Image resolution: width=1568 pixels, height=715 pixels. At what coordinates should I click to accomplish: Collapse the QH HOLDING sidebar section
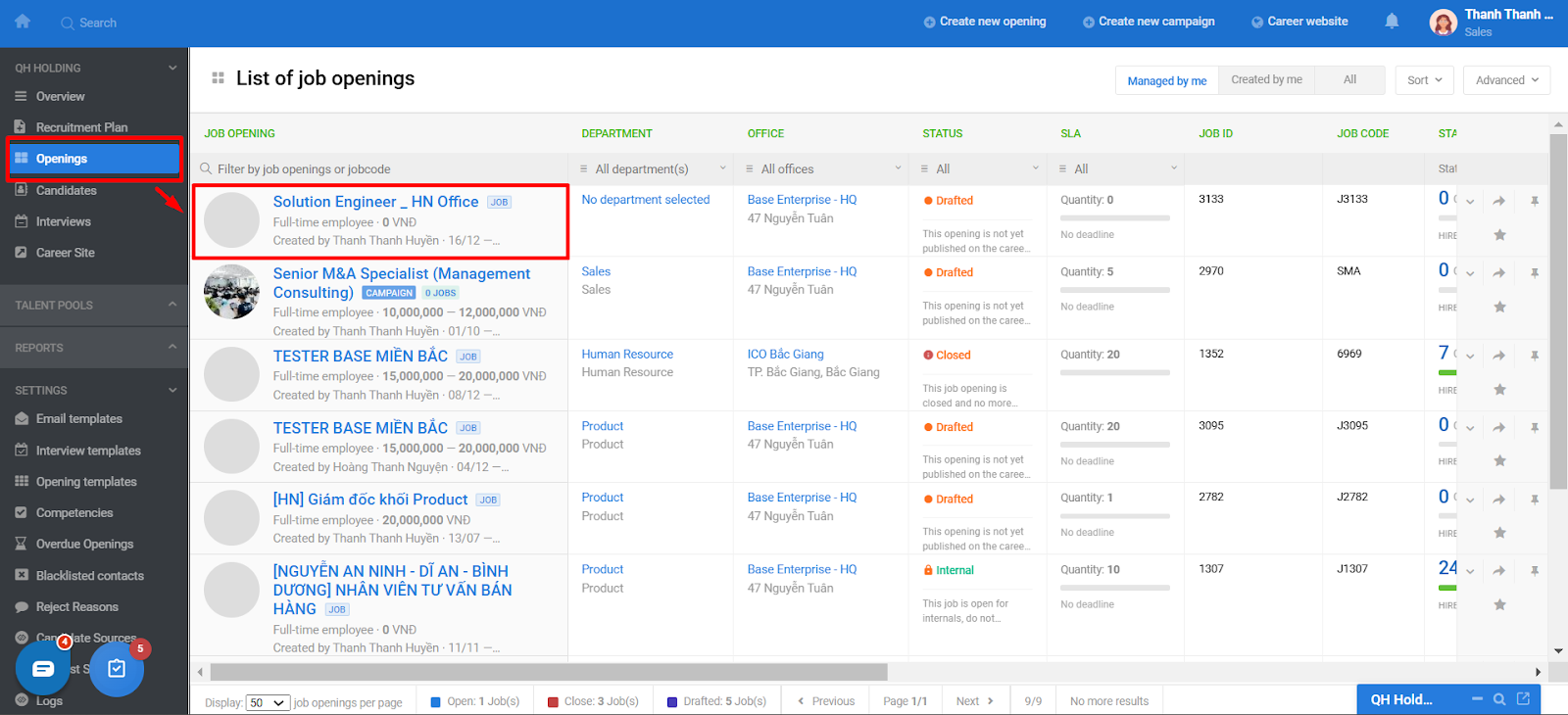[x=172, y=68]
